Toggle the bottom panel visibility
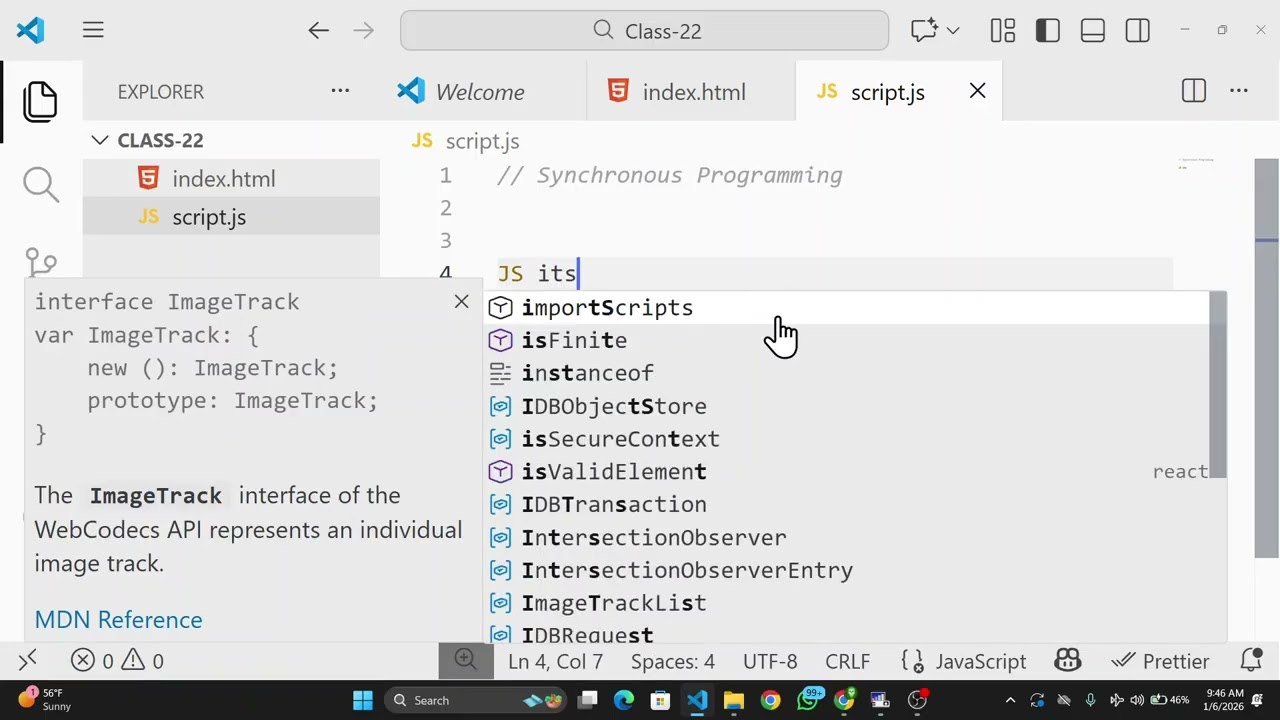 tap(1093, 30)
